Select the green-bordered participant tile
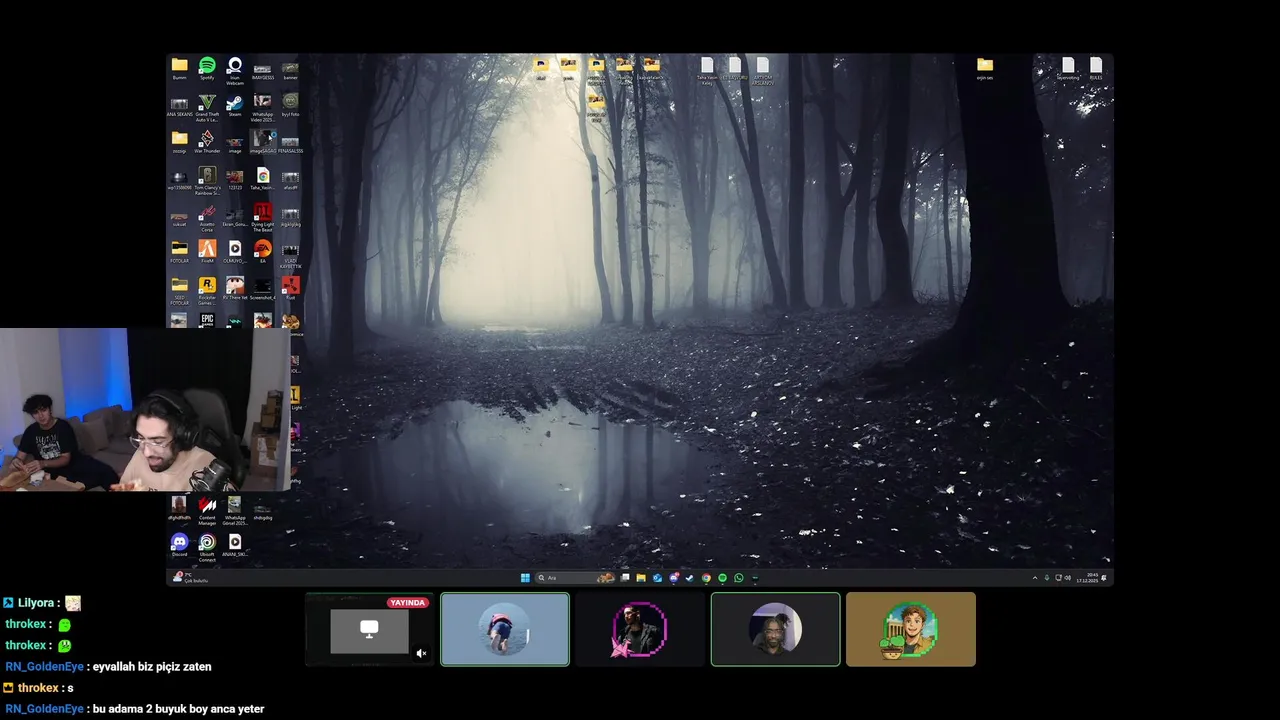This screenshot has width=1280, height=720. [775, 630]
